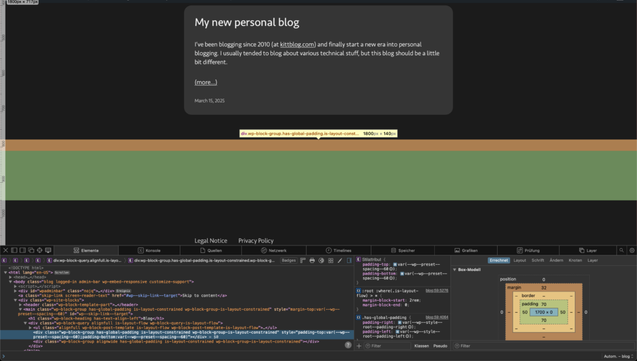Image resolution: width=637 pixels, height=361 pixels.
Task: Expand the head element node
Action: 11,277
